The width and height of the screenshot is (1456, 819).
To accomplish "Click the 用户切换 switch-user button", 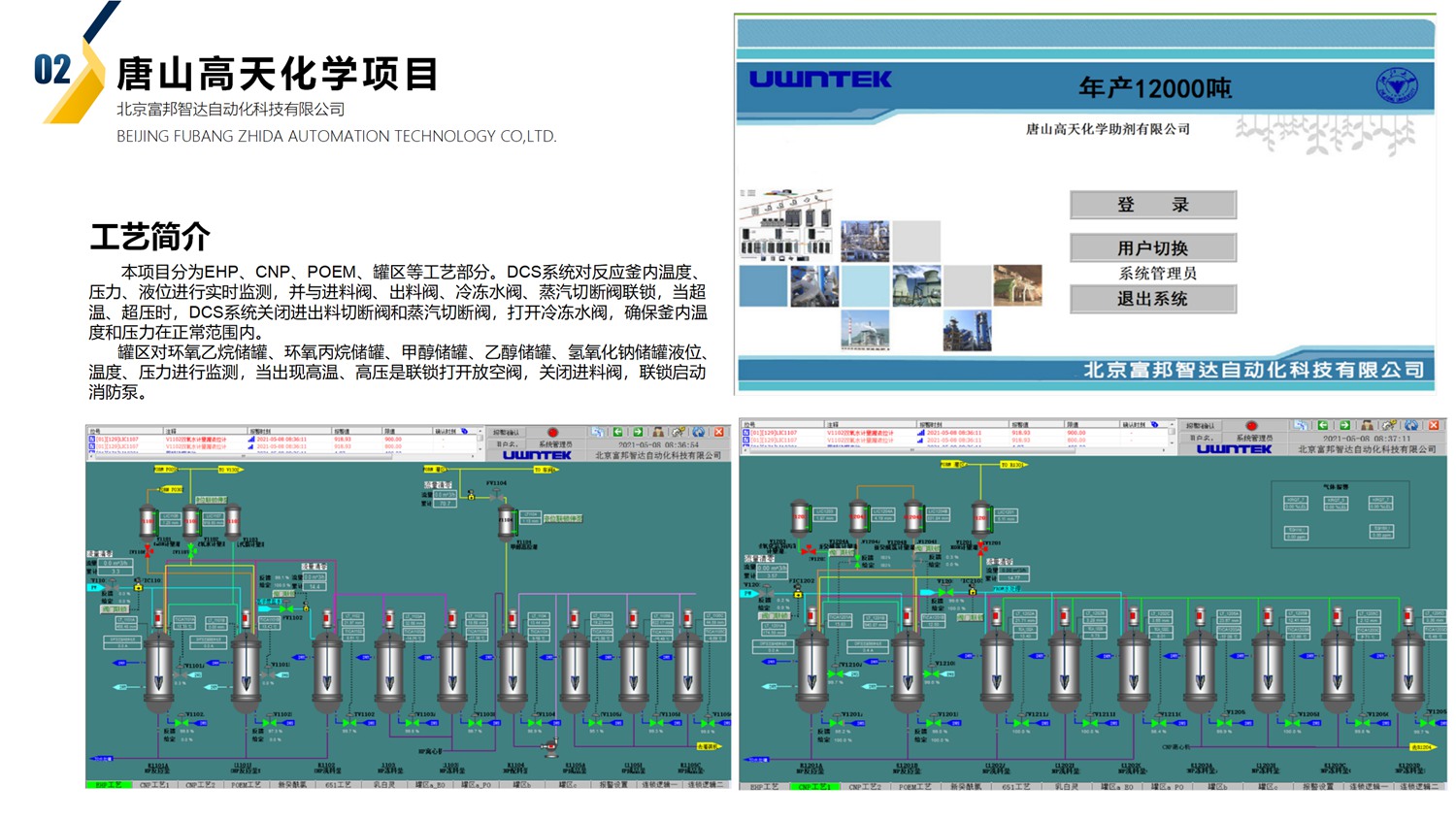I will [x=1153, y=248].
